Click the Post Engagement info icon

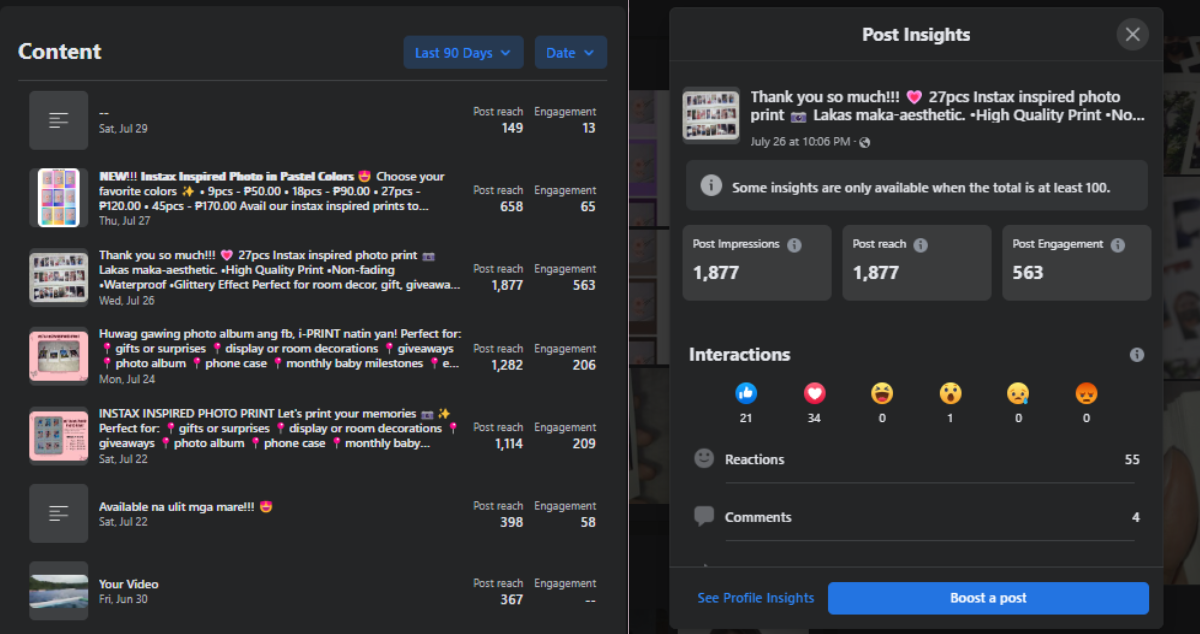[x=1118, y=245]
